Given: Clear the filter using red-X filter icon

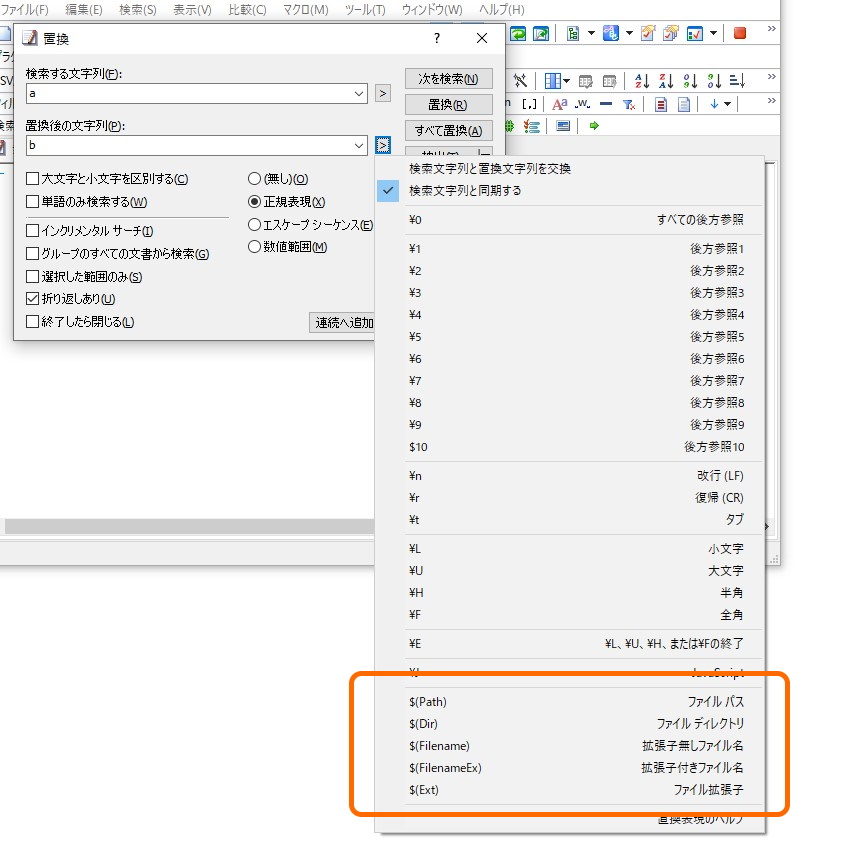Looking at the screenshot, I should pyautogui.click(x=629, y=105).
